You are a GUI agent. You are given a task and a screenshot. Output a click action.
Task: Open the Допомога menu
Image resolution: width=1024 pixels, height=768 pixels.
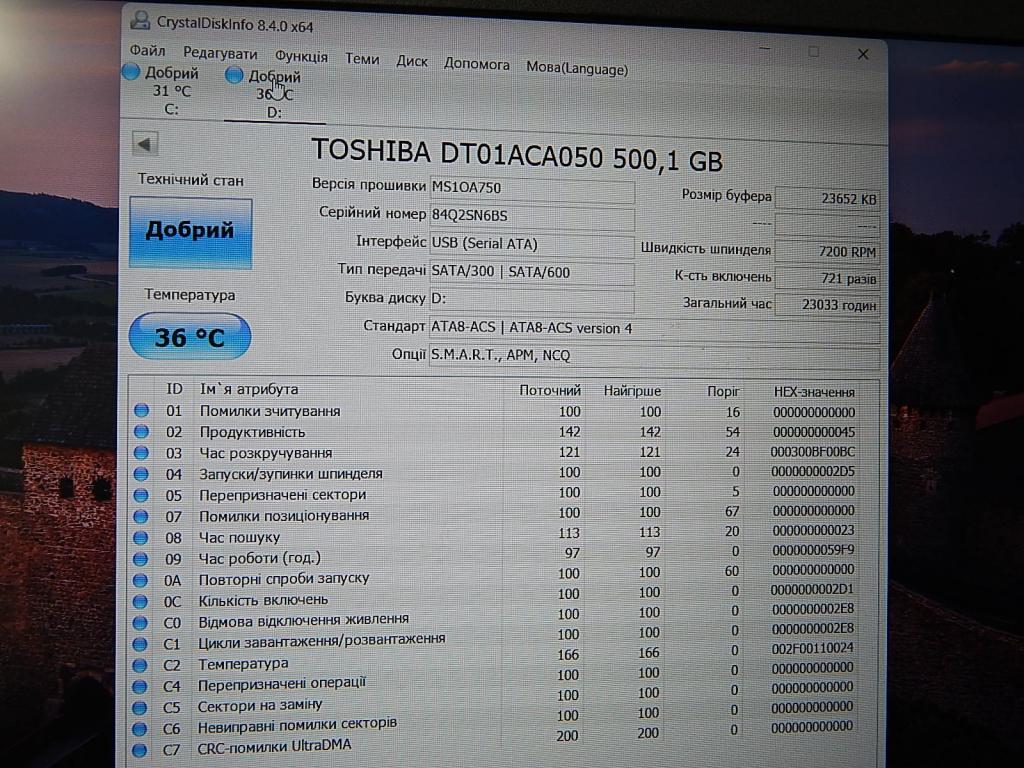click(x=476, y=64)
